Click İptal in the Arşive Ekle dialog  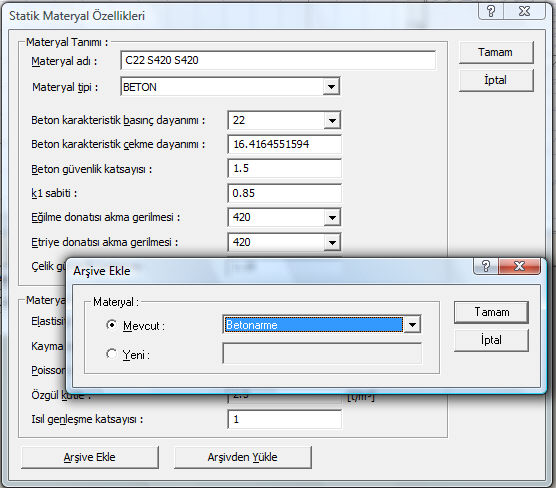coord(491,340)
